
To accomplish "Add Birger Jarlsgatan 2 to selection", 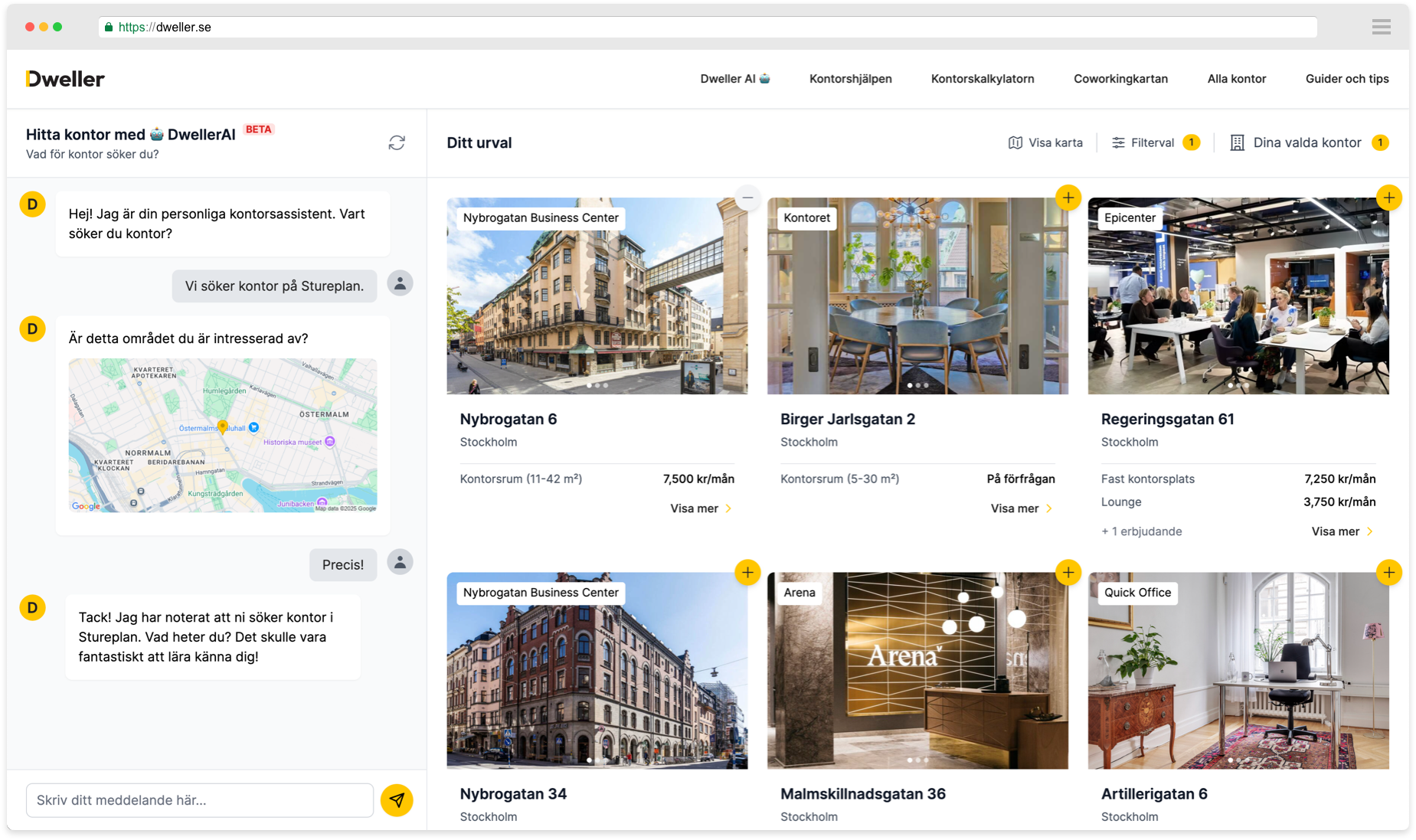I will 1068,198.
